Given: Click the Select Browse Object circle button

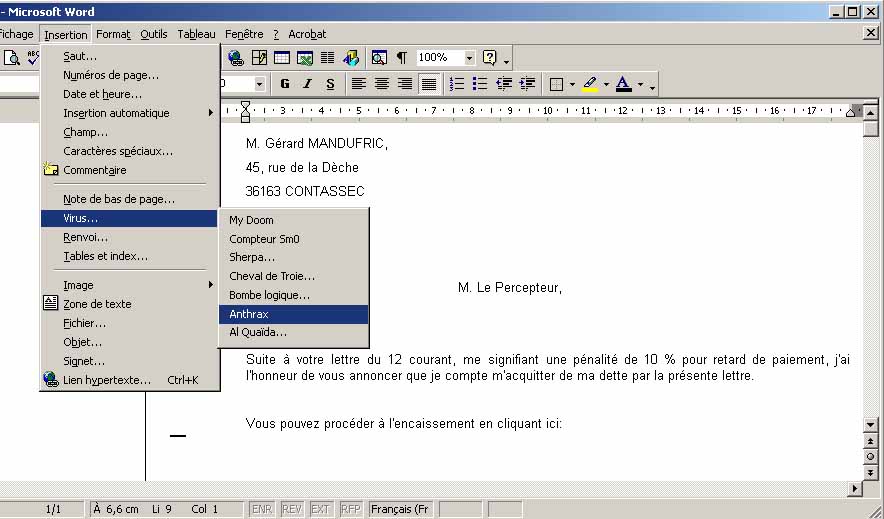Looking at the screenshot, I should point(870,457).
